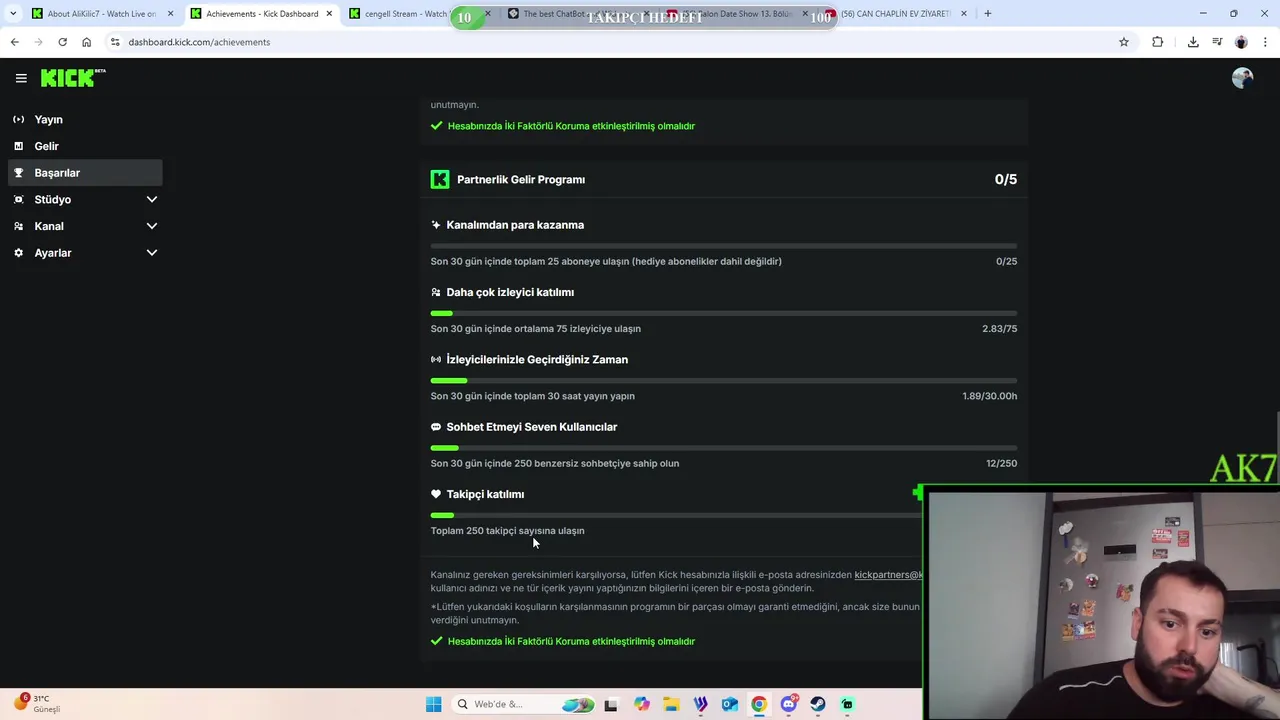This screenshot has height=720, width=1280.
Task: Open Chrome three-dot menu
Action: (1266, 42)
